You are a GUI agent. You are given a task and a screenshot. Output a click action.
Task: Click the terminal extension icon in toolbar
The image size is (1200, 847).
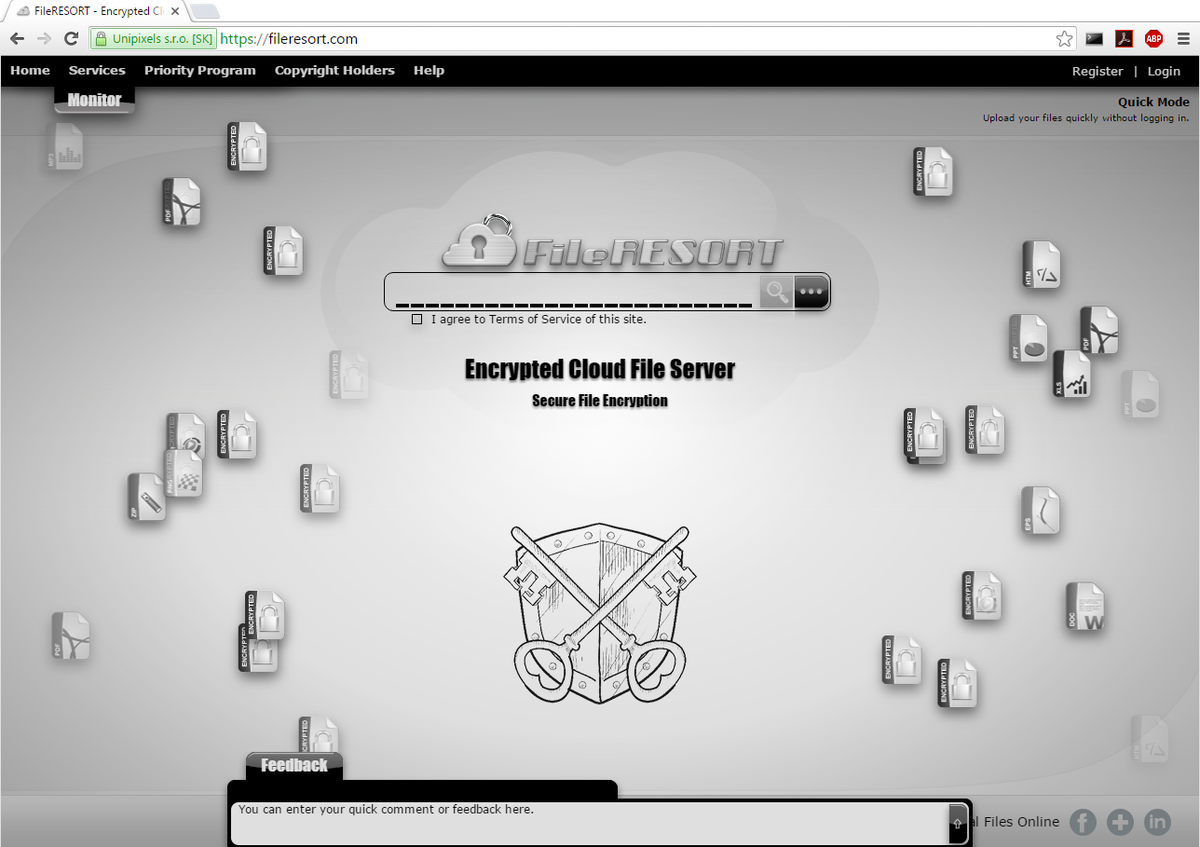point(1095,39)
